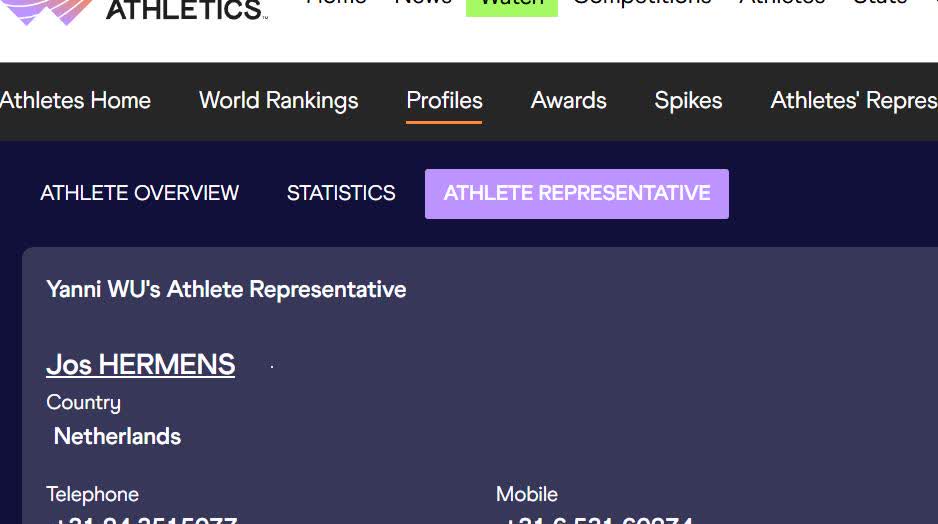938x524 pixels.
Task: Switch to the Athlete Overview tab
Action: pos(139,193)
